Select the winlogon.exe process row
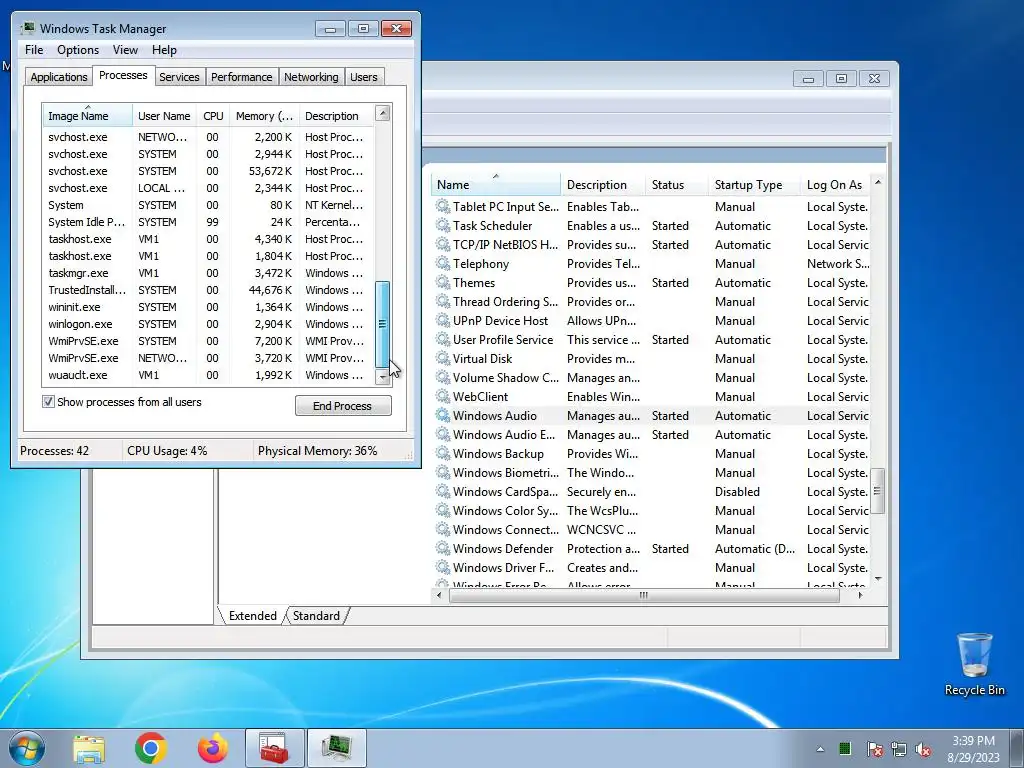The width and height of the screenshot is (1024, 768). 208,324
